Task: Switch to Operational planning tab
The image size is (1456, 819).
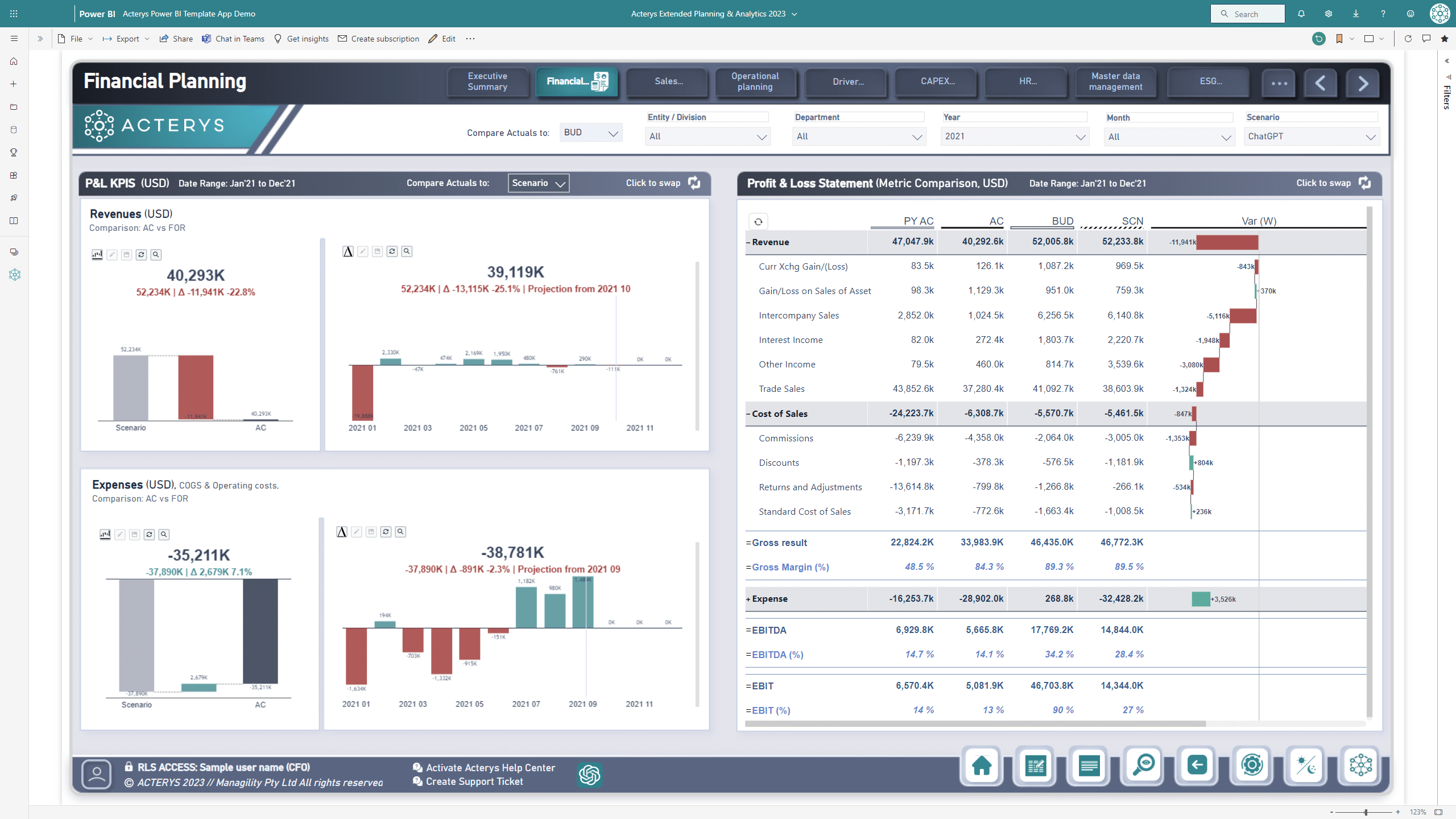Action: click(755, 81)
